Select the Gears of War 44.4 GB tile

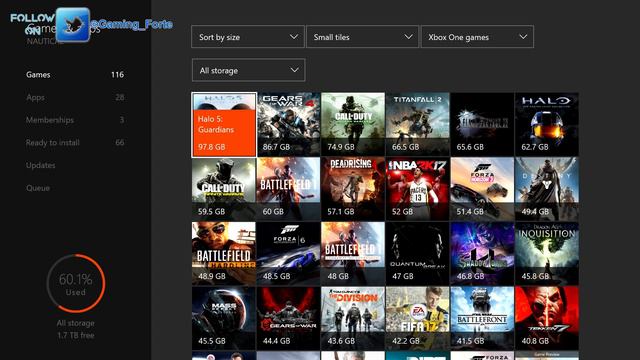coord(289,318)
